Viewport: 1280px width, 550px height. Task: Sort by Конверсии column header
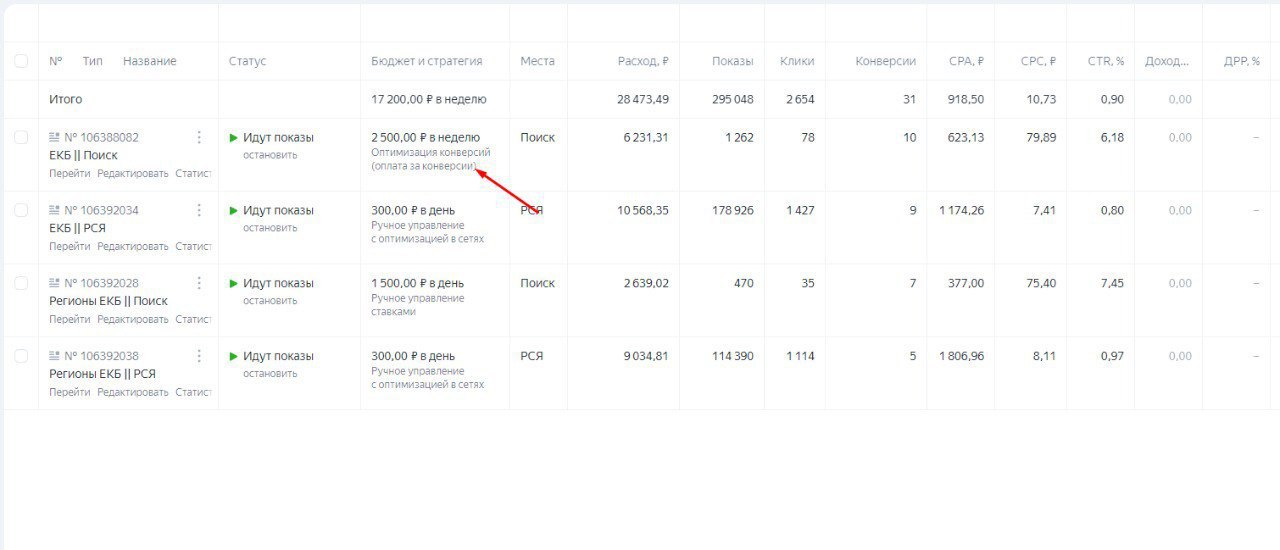pos(886,61)
